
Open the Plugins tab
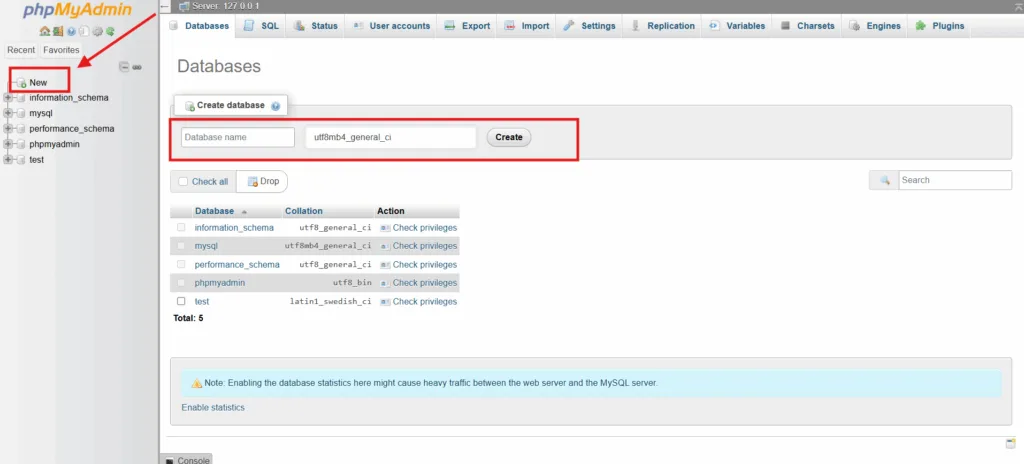point(940,26)
